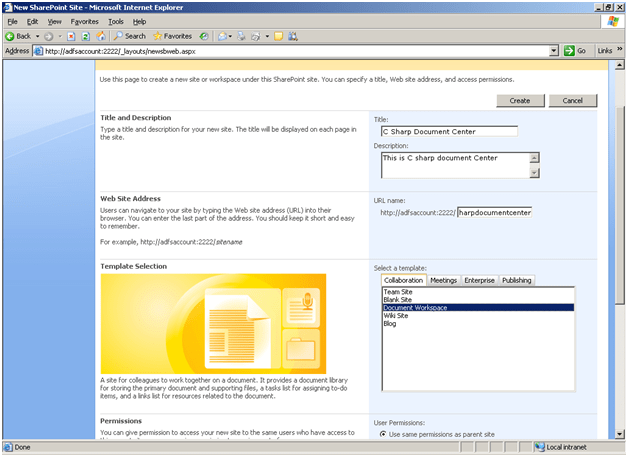Click the History toolbar icon
The image size is (628, 457).
click(204, 36)
